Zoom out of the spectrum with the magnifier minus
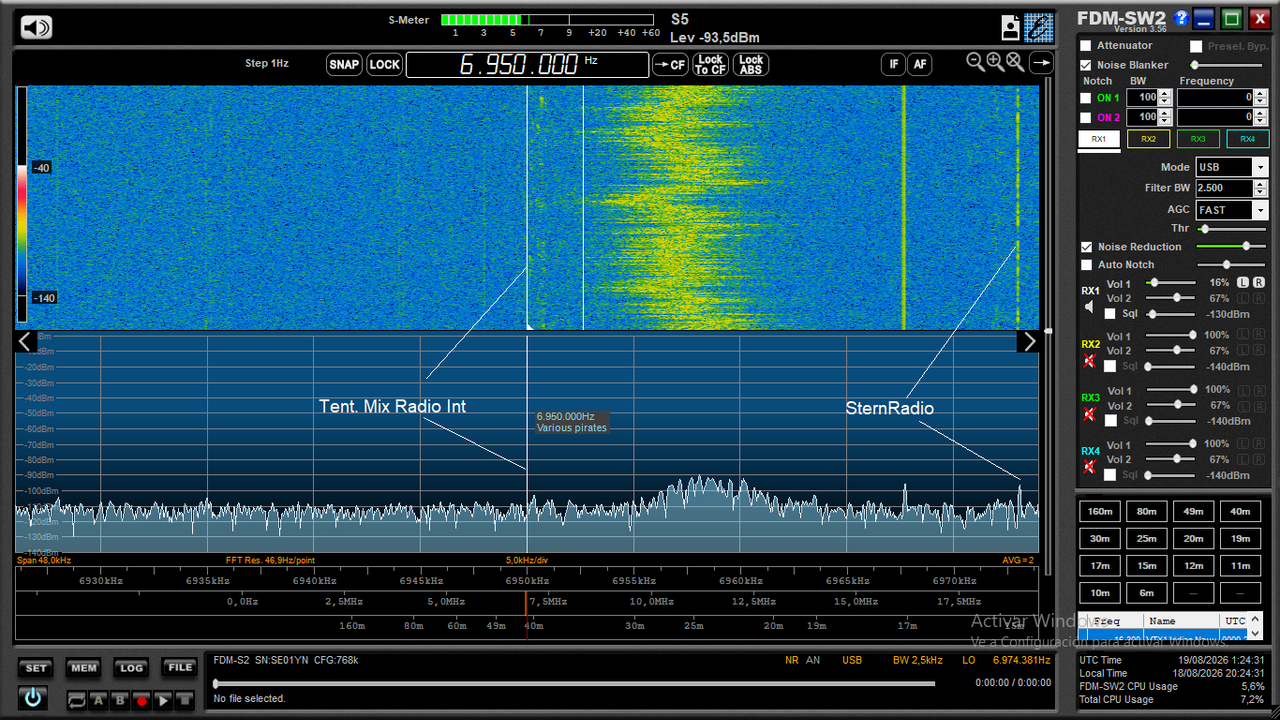1280x720 pixels. [x=975, y=62]
